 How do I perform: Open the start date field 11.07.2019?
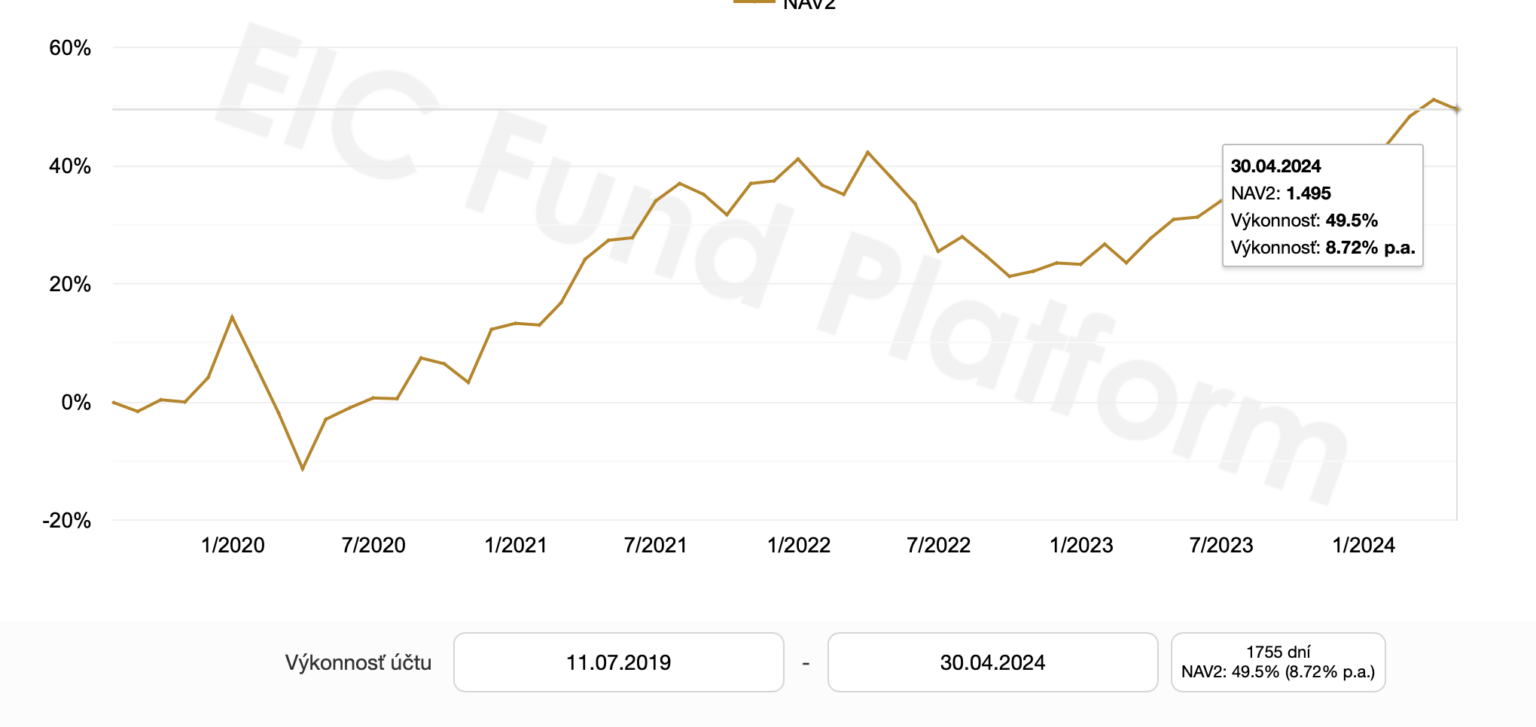[618, 662]
